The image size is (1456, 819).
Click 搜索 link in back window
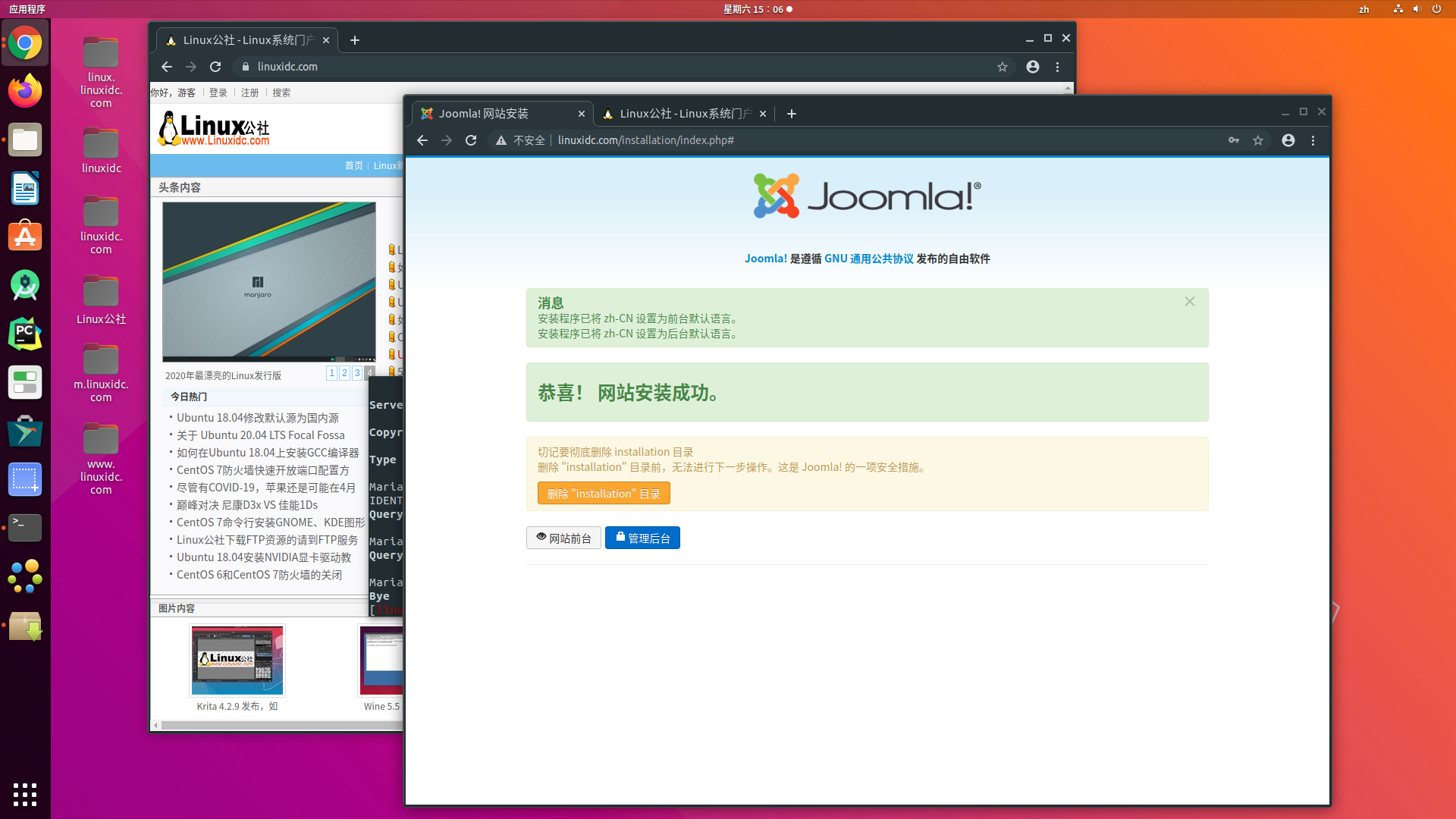coord(281,93)
